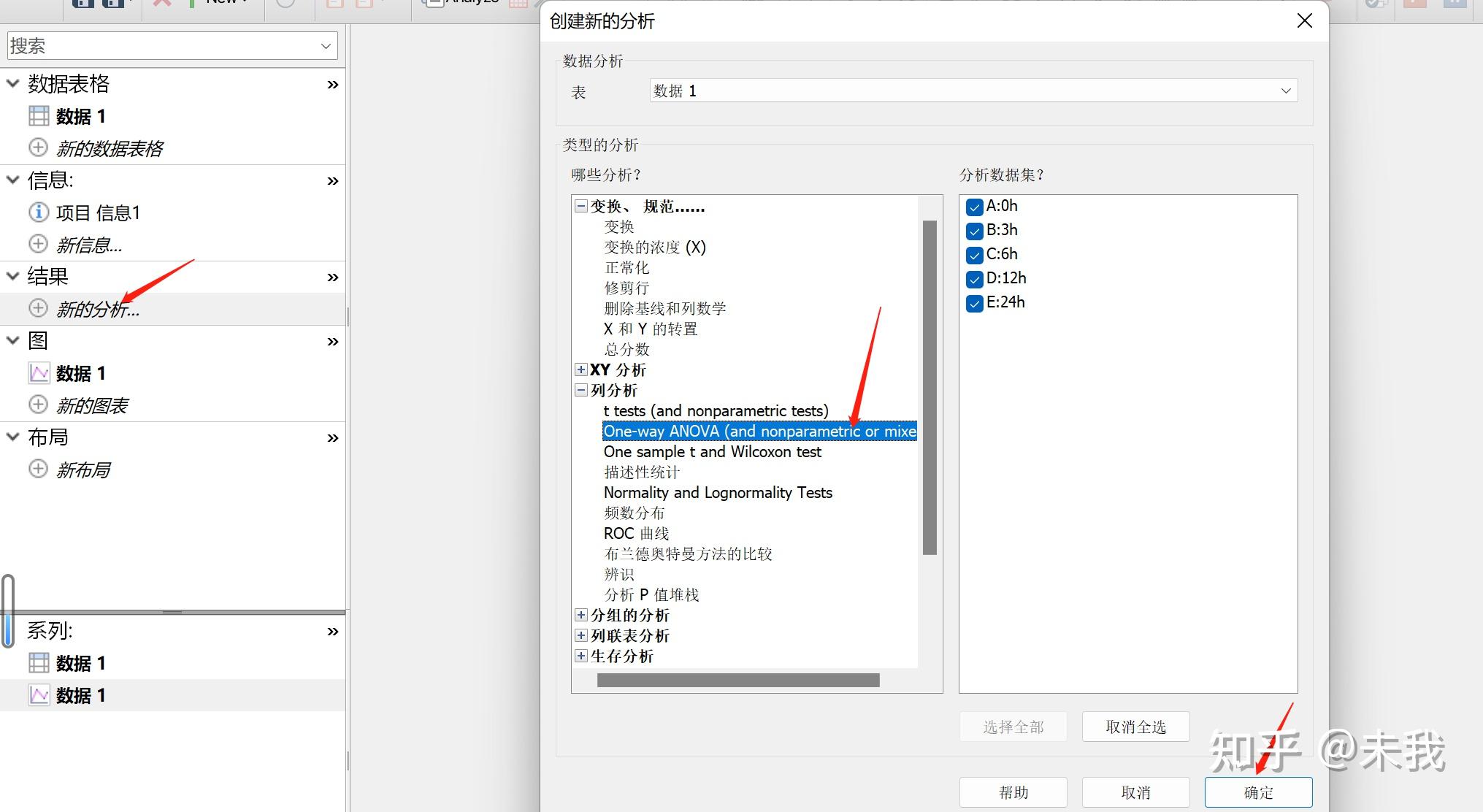This screenshot has width=1483, height=812.
Task: Click the 新的图表 plus icon
Action: pos(38,404)
